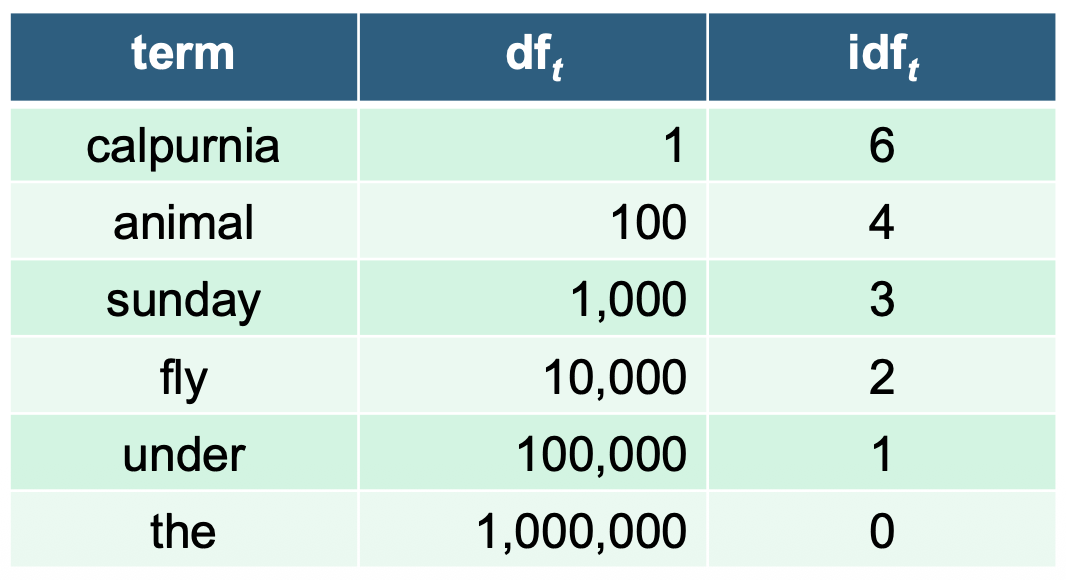Click the 'term' column header
Screen dimensions: 1066x580
(x=183, y=54)
